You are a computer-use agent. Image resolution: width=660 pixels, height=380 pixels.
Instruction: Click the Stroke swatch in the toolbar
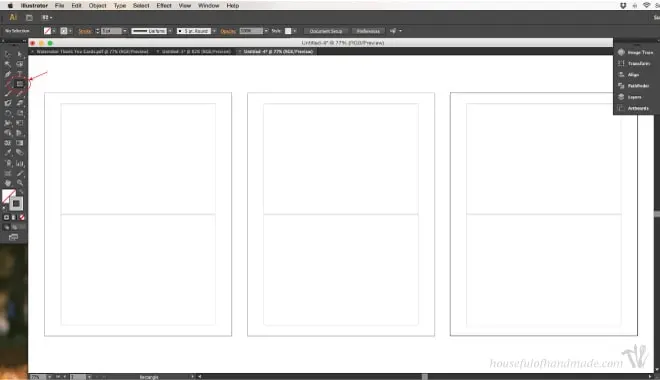(x=16, y=204)
